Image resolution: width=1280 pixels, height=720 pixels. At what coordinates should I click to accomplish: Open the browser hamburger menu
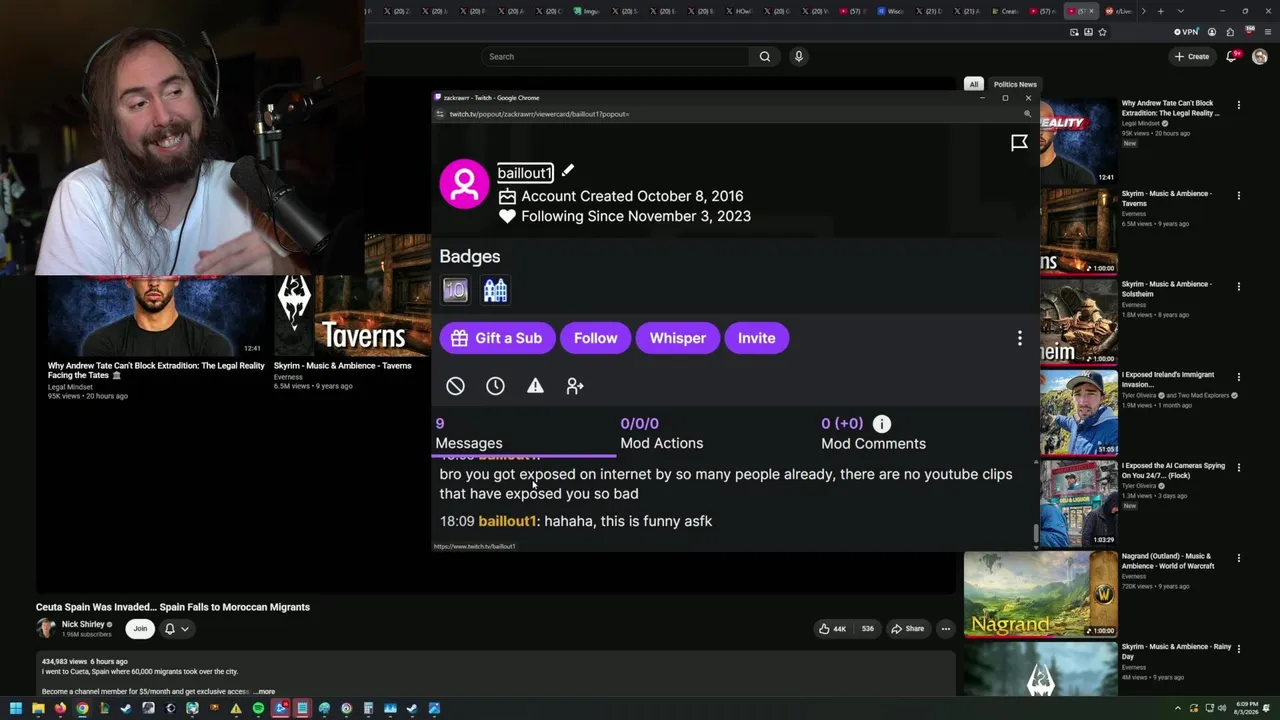[x=1268, y=32]
